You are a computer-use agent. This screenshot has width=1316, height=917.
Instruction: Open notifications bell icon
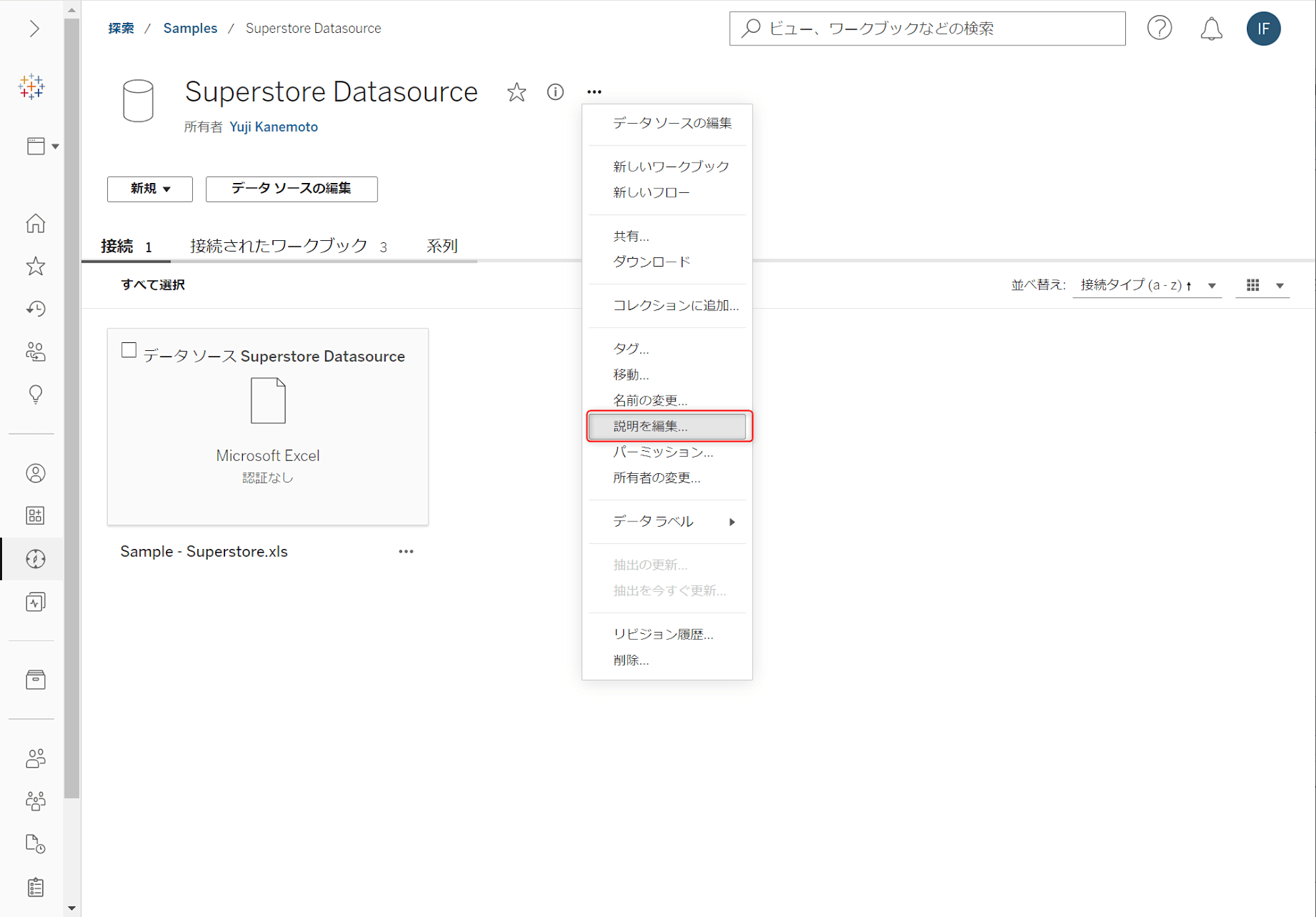tap(1211, 28)
